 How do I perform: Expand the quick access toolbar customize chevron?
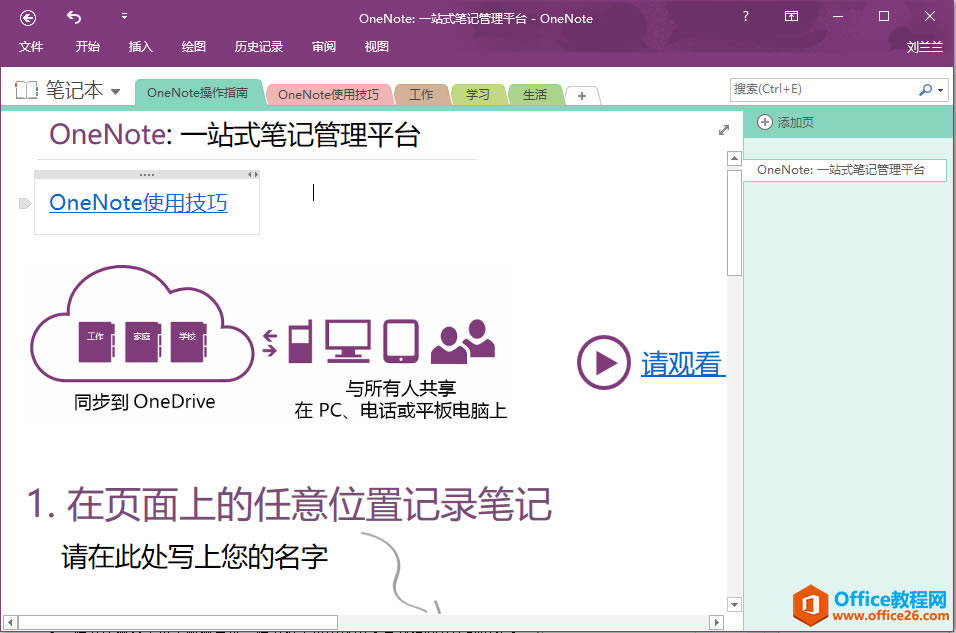click(122, 15)
